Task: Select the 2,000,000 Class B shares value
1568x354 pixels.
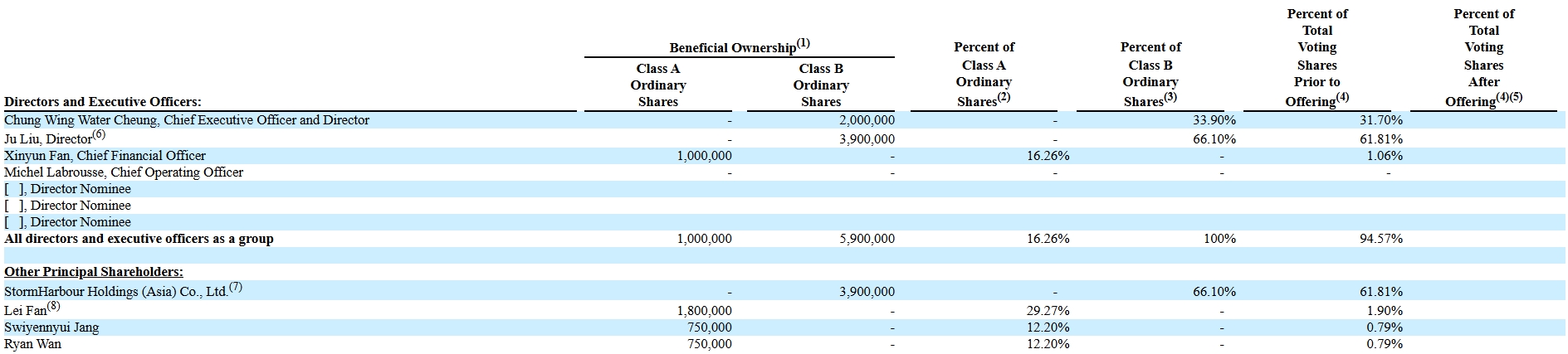Action: tap(867, 120)
